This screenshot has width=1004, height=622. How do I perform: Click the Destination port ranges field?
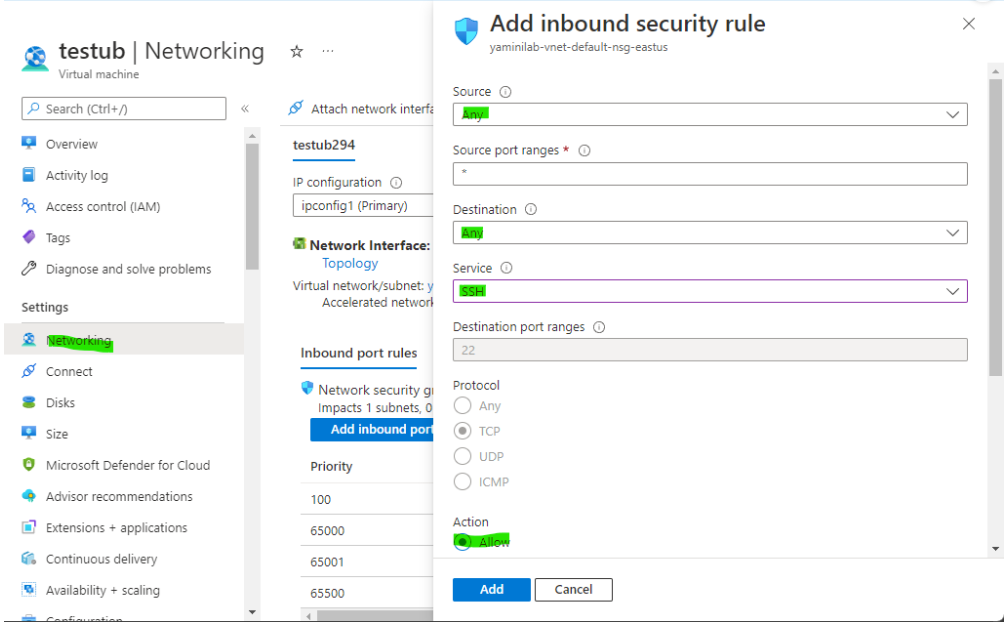710,350
